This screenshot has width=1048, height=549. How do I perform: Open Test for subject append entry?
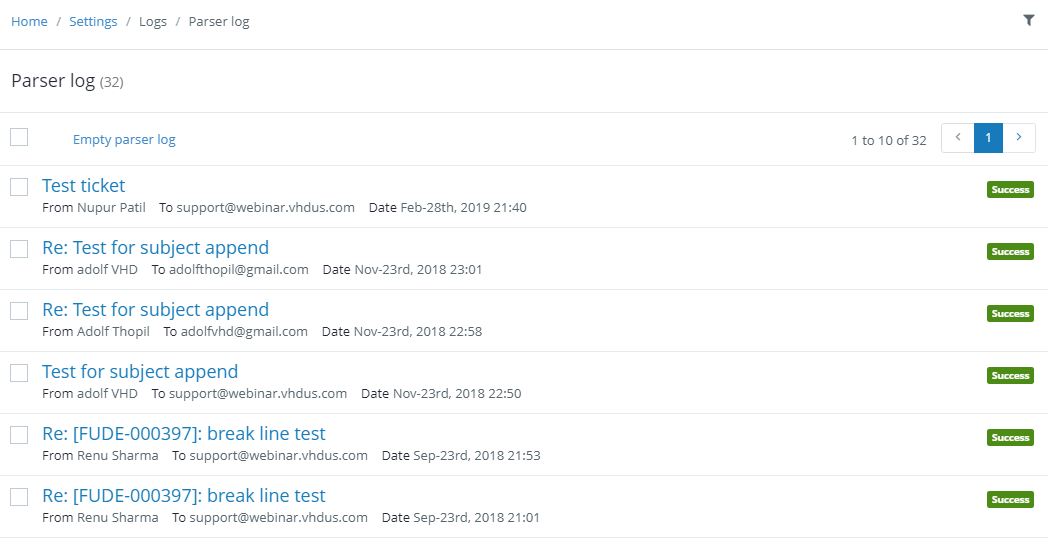(140, 372)
